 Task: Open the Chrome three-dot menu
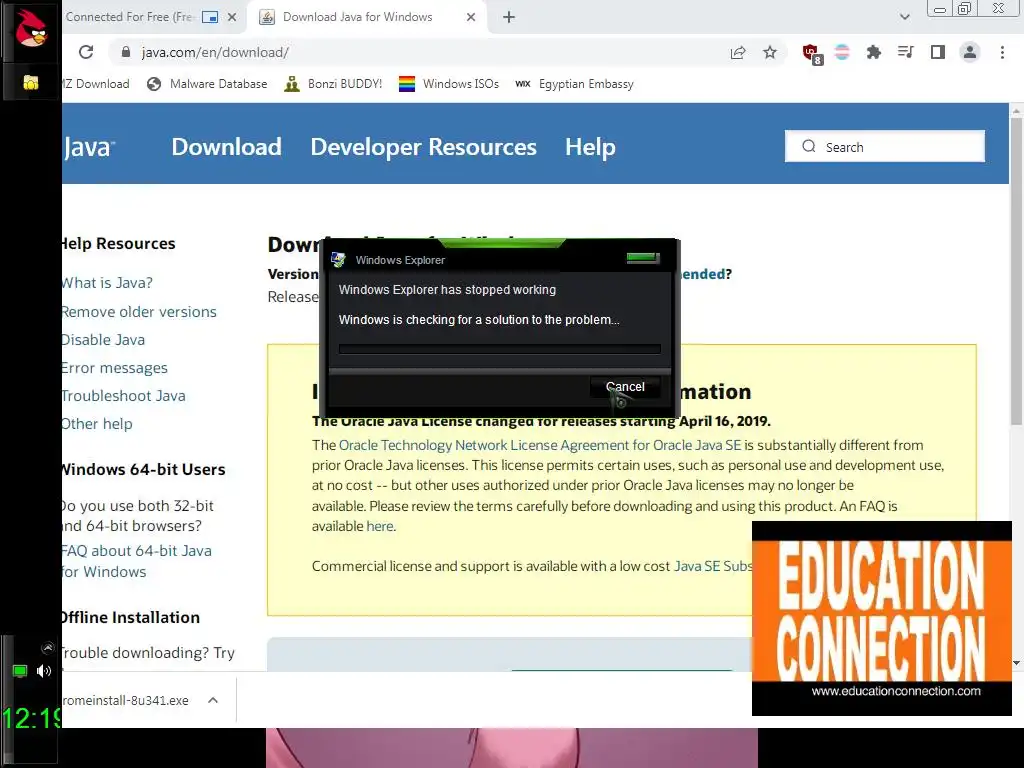(x=1002, y=52)
